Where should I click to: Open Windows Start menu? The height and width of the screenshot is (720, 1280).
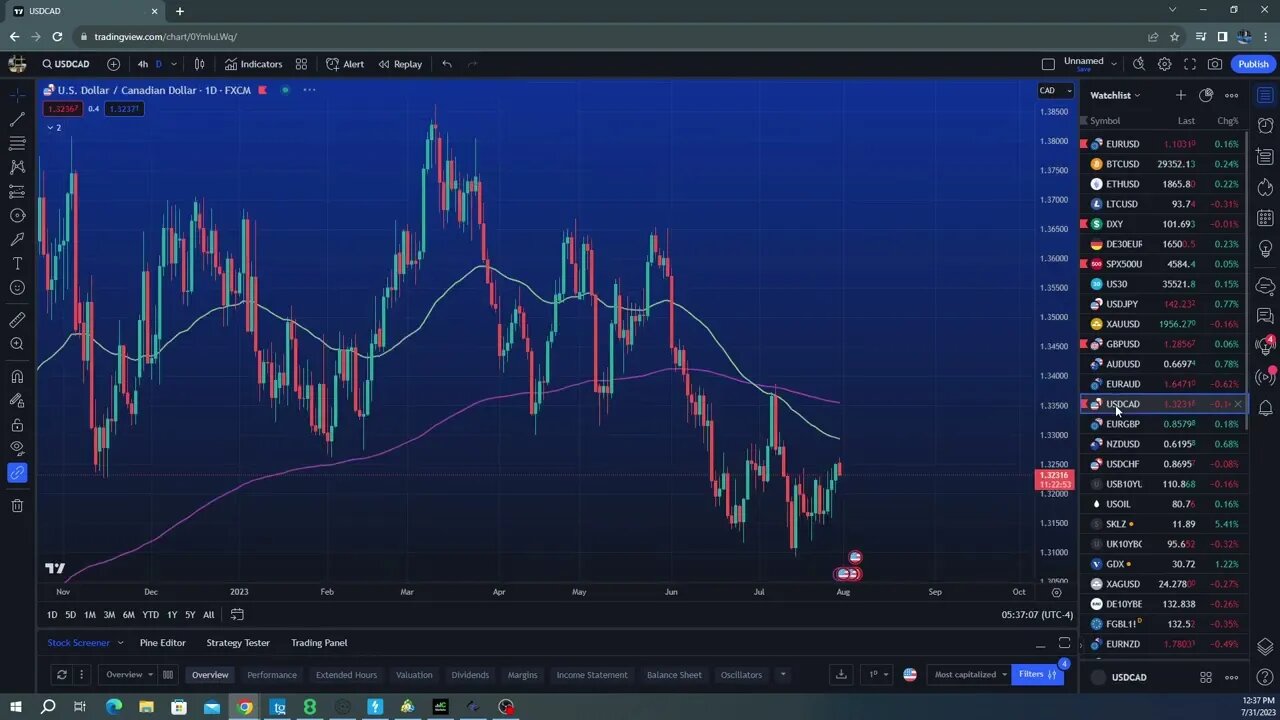(x=15, y=707)
